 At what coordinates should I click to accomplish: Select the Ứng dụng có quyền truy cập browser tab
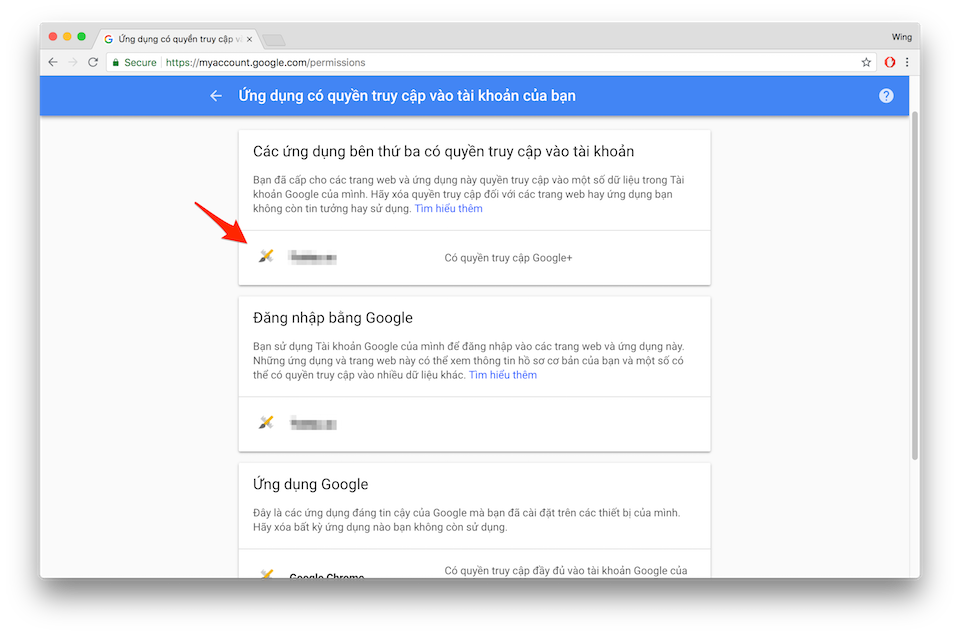click(x=176, y=39)
